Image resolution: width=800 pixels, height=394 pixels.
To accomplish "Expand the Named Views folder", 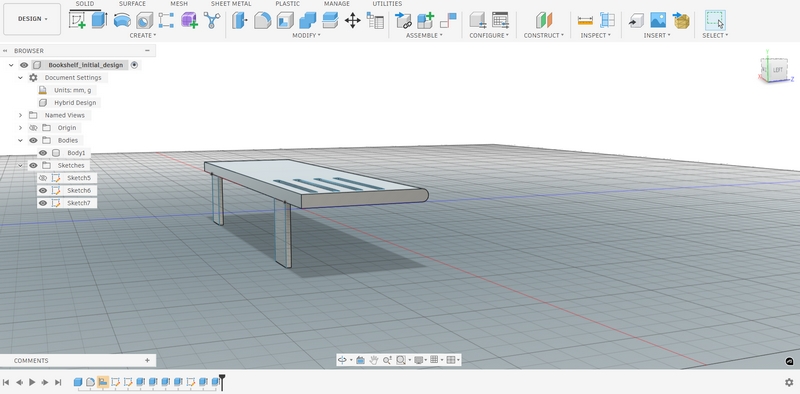I will pyautogui.click(x=20, y=115).
